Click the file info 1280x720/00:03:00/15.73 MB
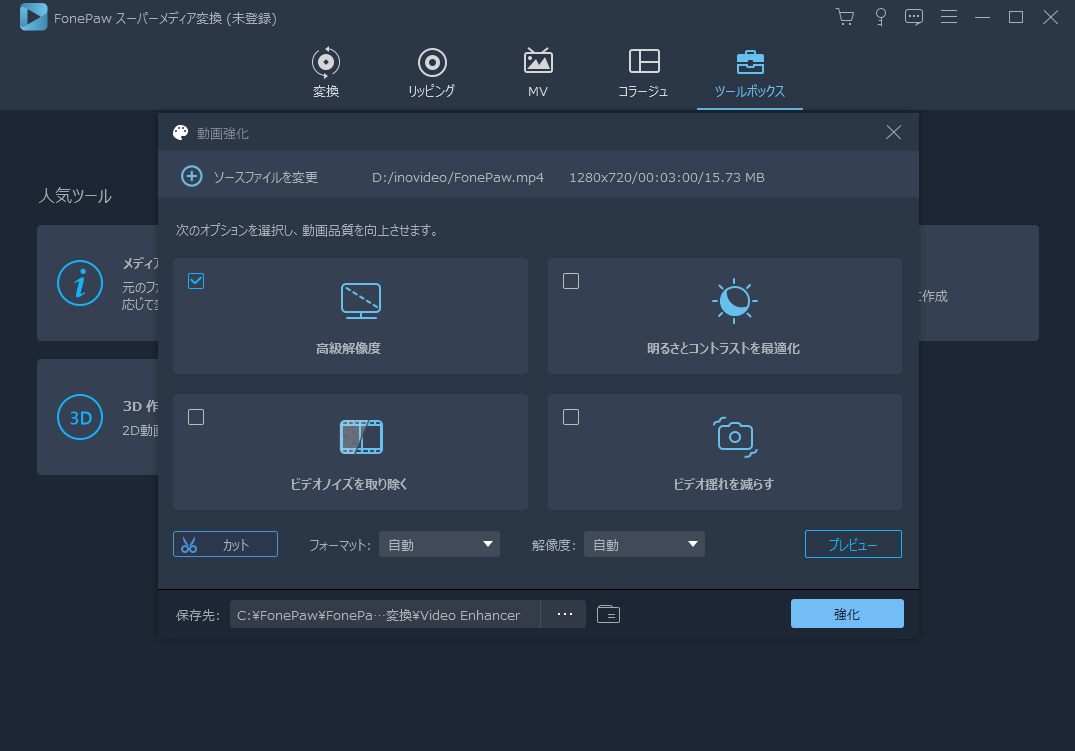The height and width of the screenshot is (751, 1075). pos(667,178)
